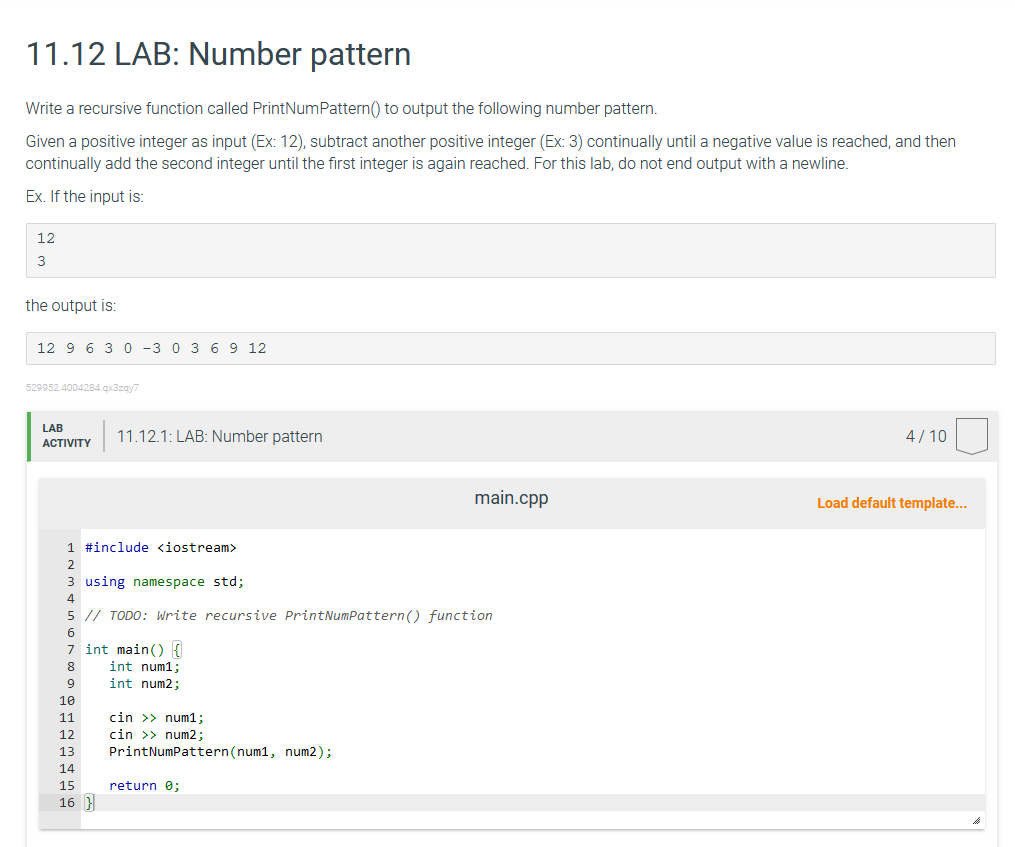This screenshot has width=1015, height=847.
Task: Select the main.cpp tab header
Action: (511, 497)
